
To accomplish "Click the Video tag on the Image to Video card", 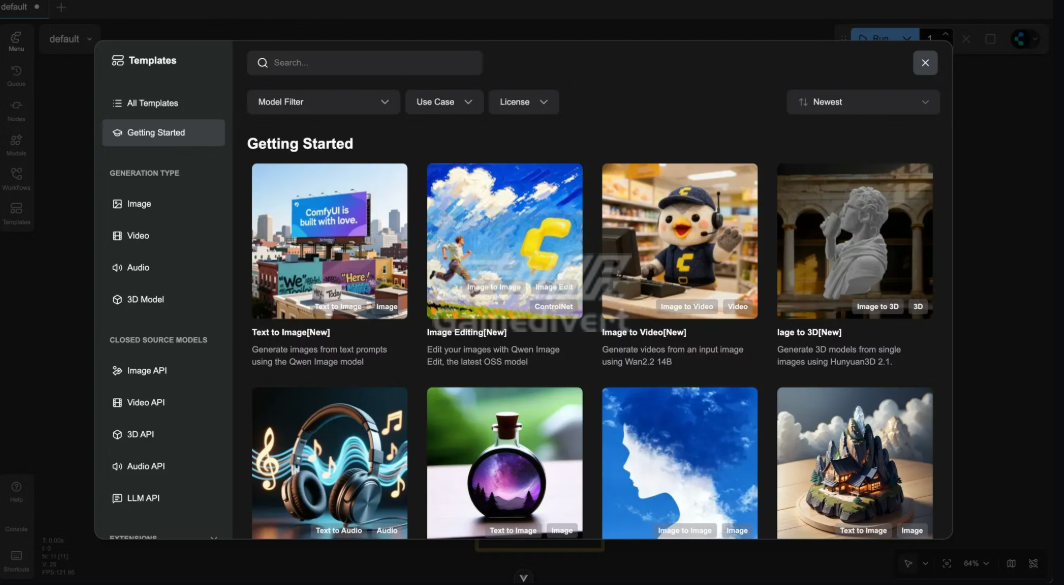I will tap(738, 307).
